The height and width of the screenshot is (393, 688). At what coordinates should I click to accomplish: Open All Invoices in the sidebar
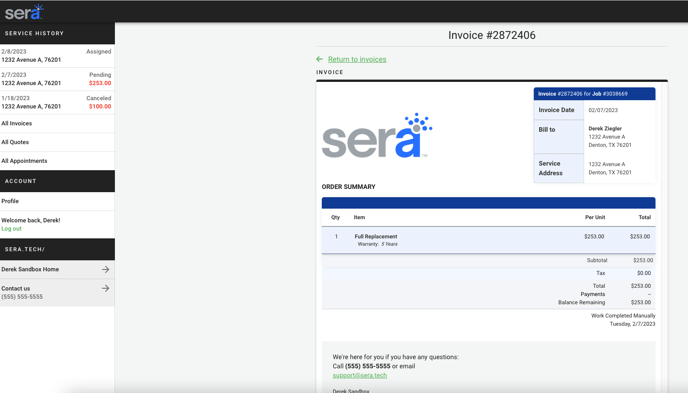coord(57,123)
